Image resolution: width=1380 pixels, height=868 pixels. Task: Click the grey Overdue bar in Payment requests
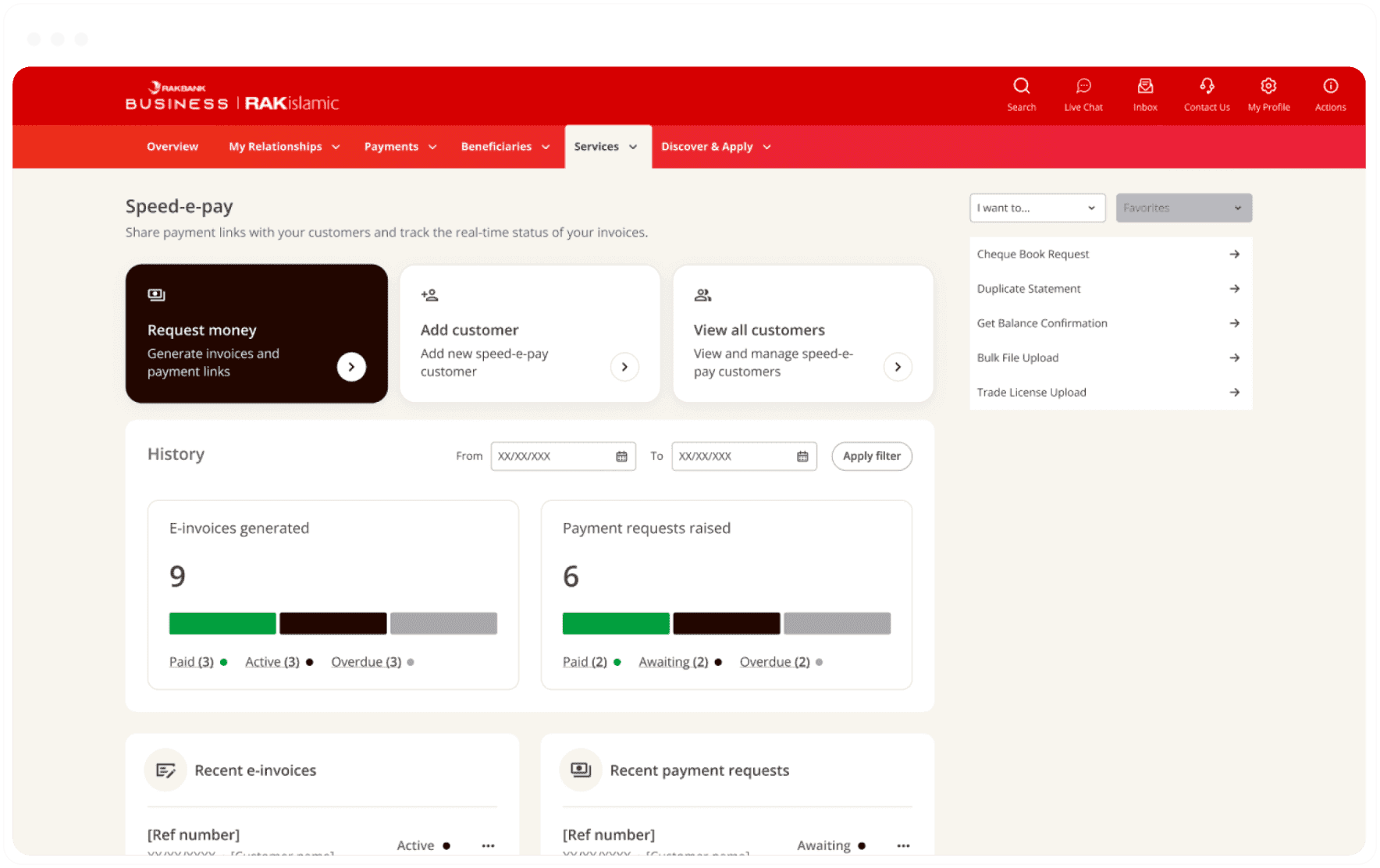[837, 624]
